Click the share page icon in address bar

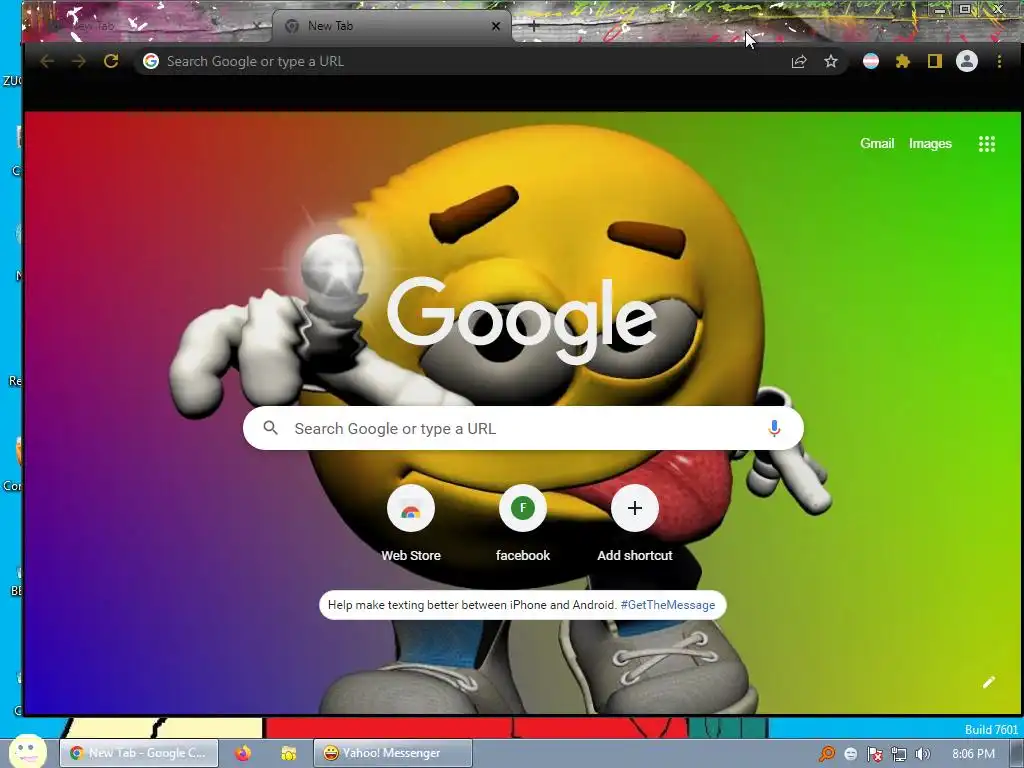pyautogui.click(x=799, y=61)
